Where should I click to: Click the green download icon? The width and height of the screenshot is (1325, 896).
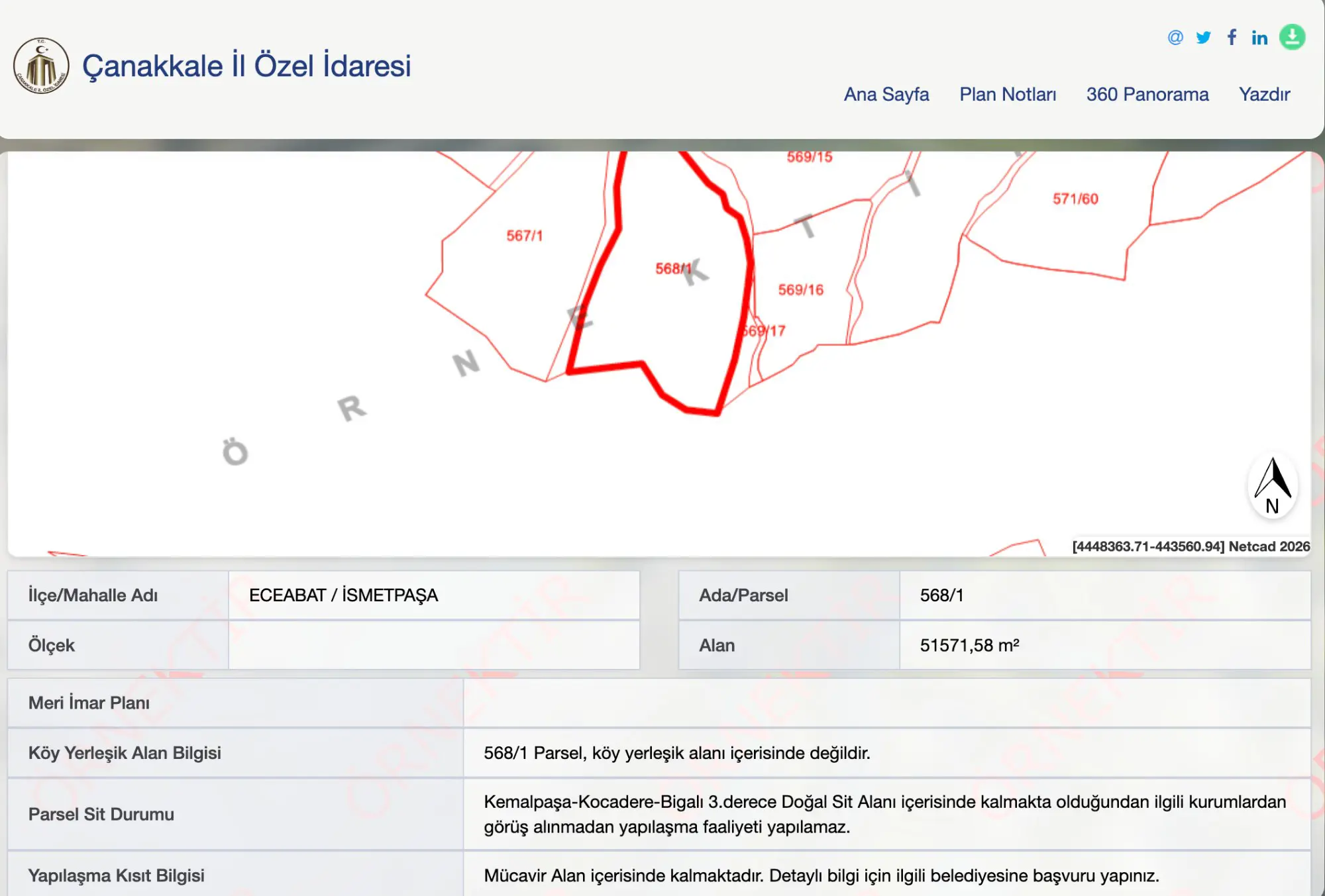[1292, 37]
